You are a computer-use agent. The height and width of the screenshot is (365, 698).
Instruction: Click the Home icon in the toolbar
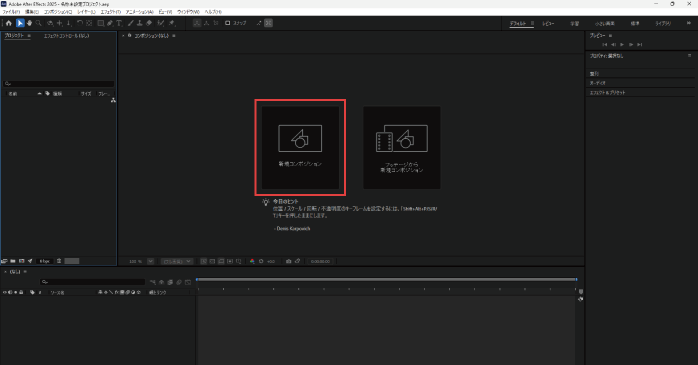point(9,23)
